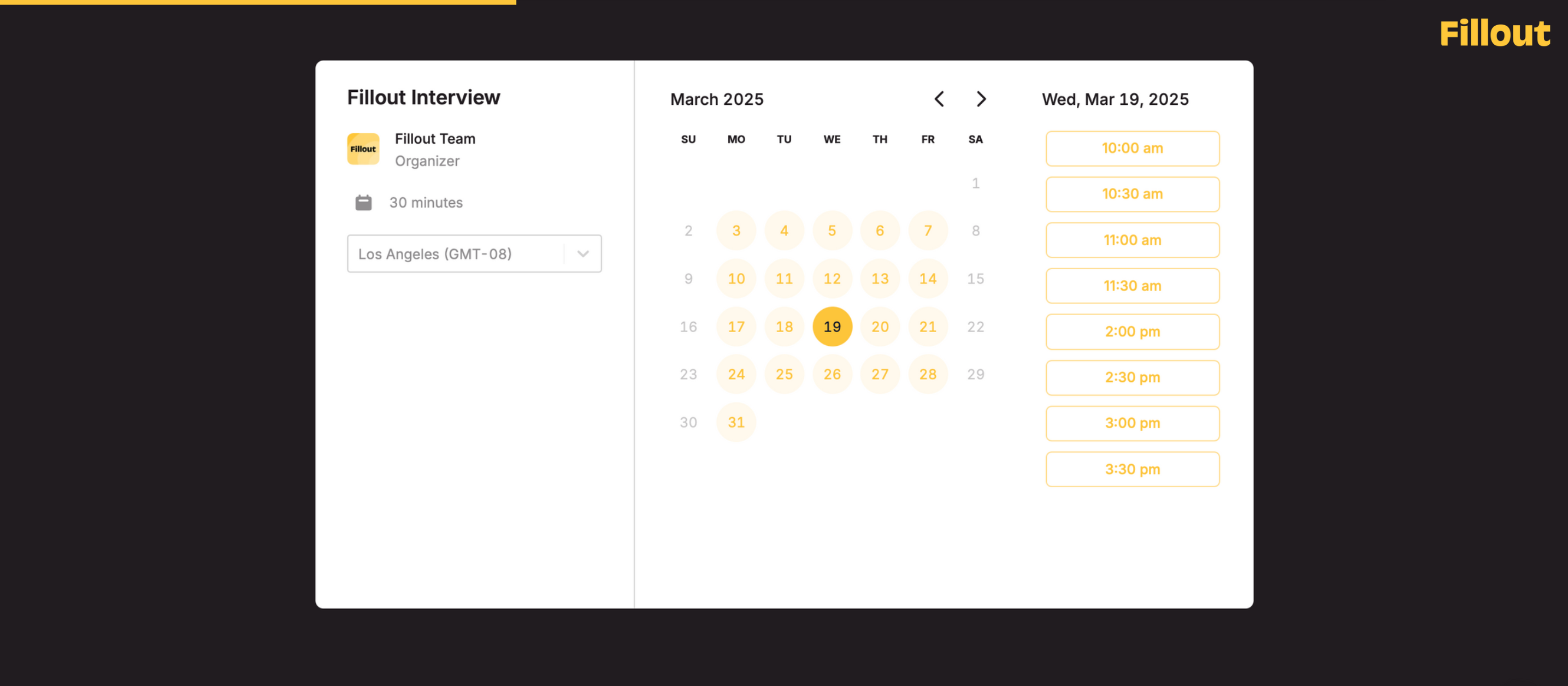Pick March 14 on the calendar
The width and height of the screenshot is (1568, 686).
coord(928,279)
